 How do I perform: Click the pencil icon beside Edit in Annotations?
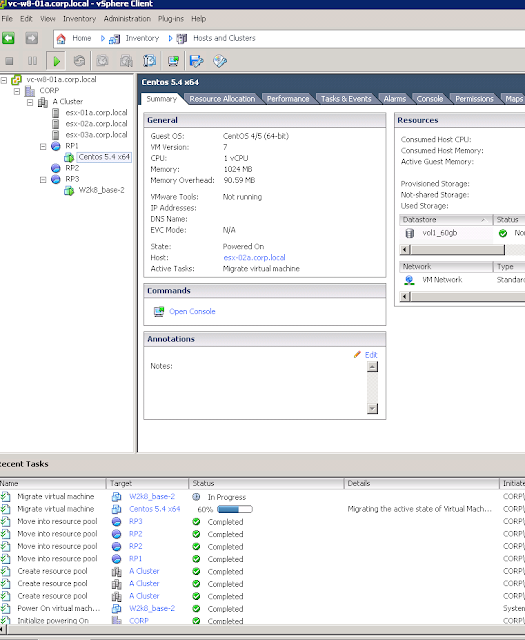click(x=357, y=354)
